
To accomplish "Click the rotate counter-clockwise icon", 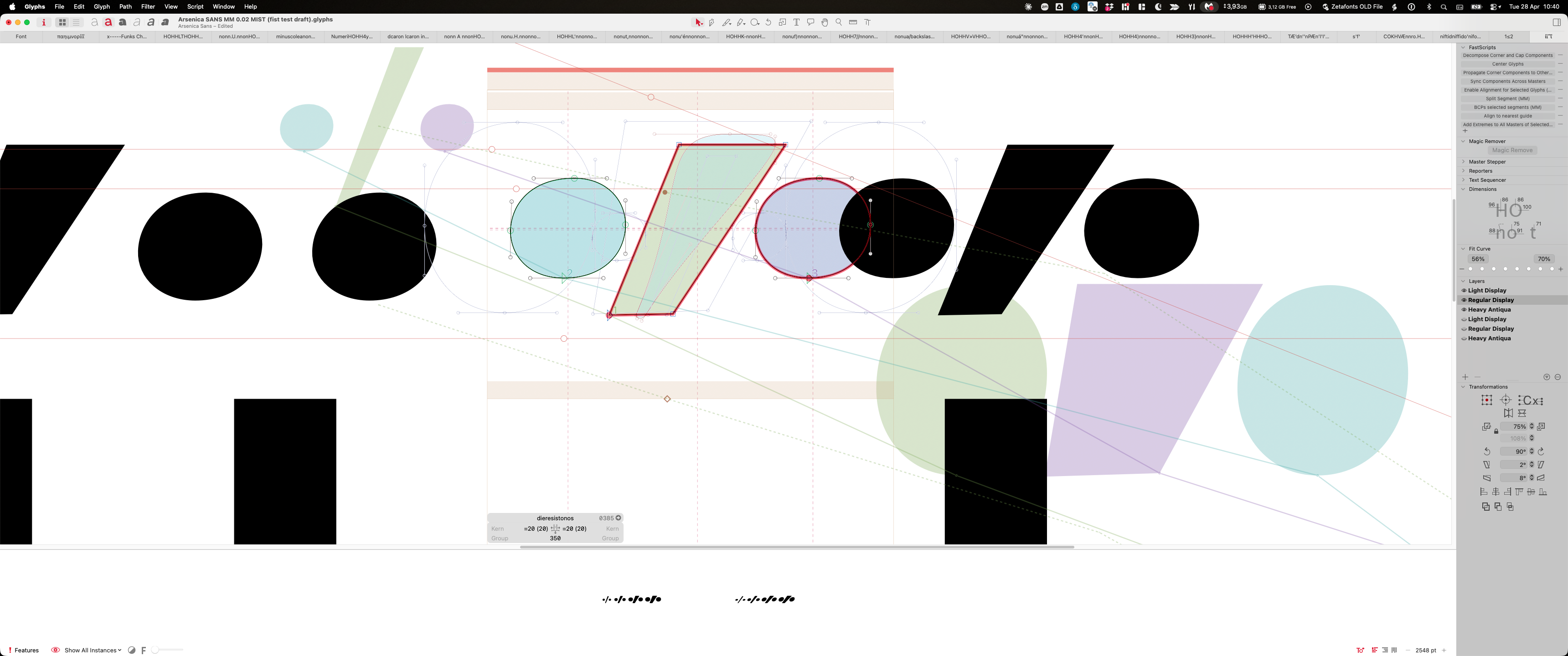I will coord(1487,451).
